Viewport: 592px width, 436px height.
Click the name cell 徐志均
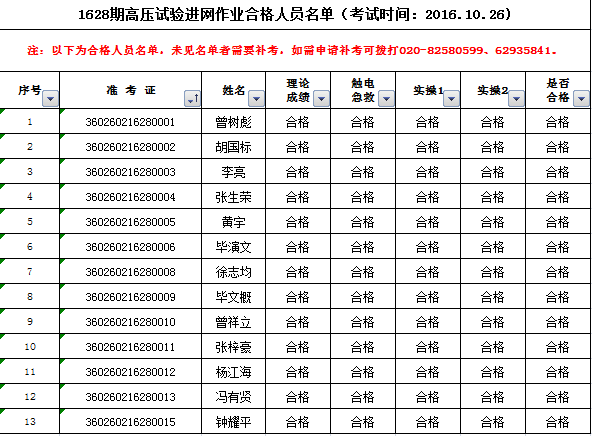[234, 271]
